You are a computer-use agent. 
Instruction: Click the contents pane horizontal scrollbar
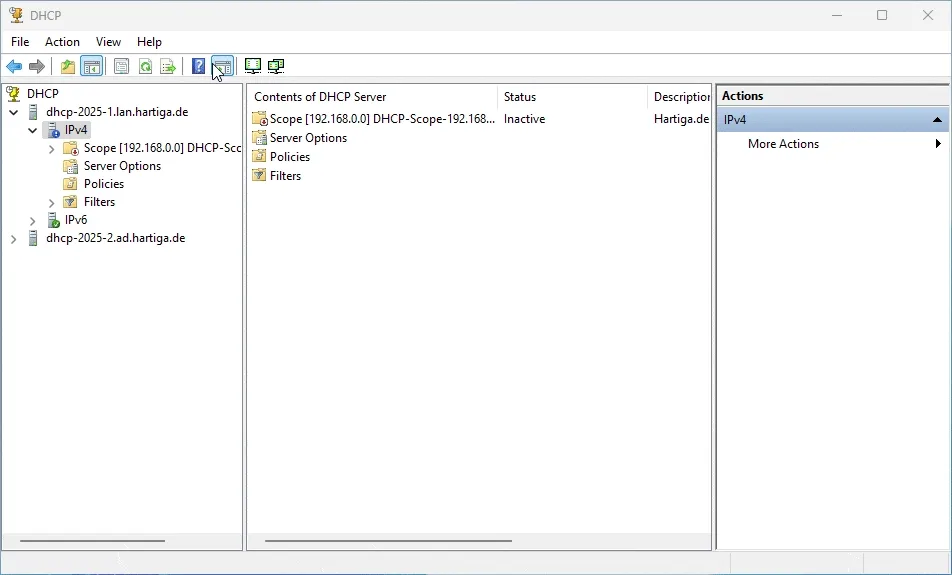click(x=389, y=540)
